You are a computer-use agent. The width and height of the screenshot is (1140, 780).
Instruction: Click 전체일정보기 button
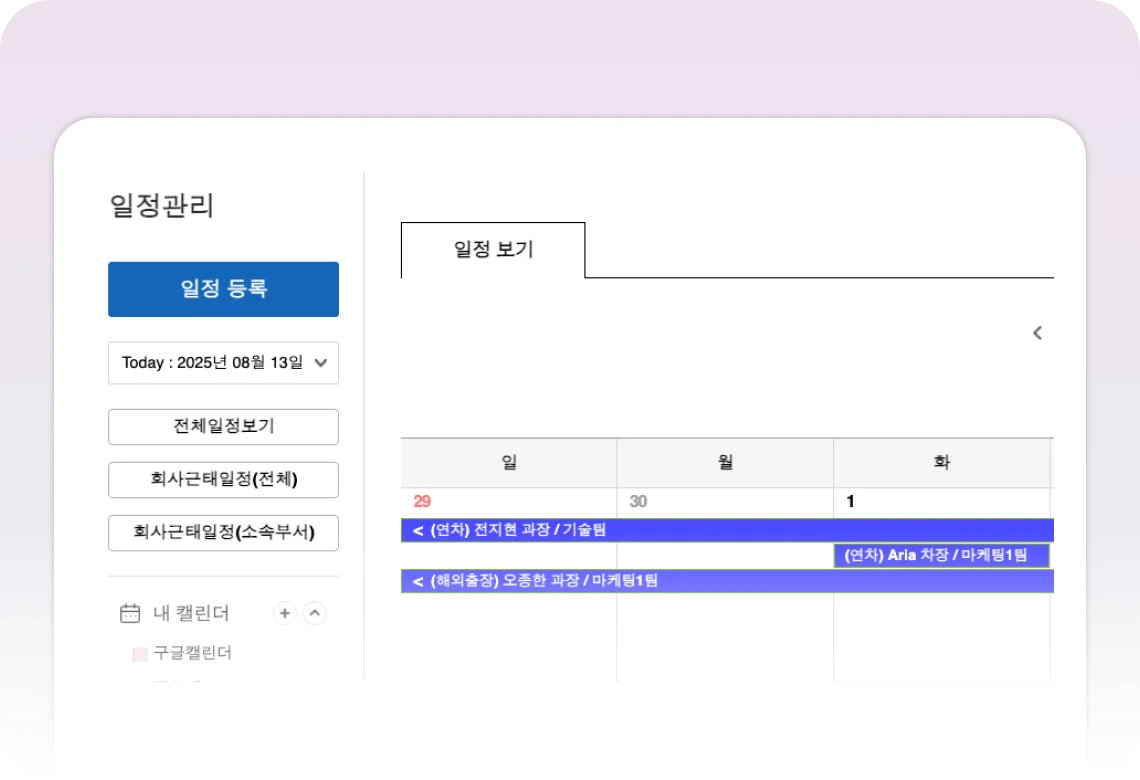point(223,427)
